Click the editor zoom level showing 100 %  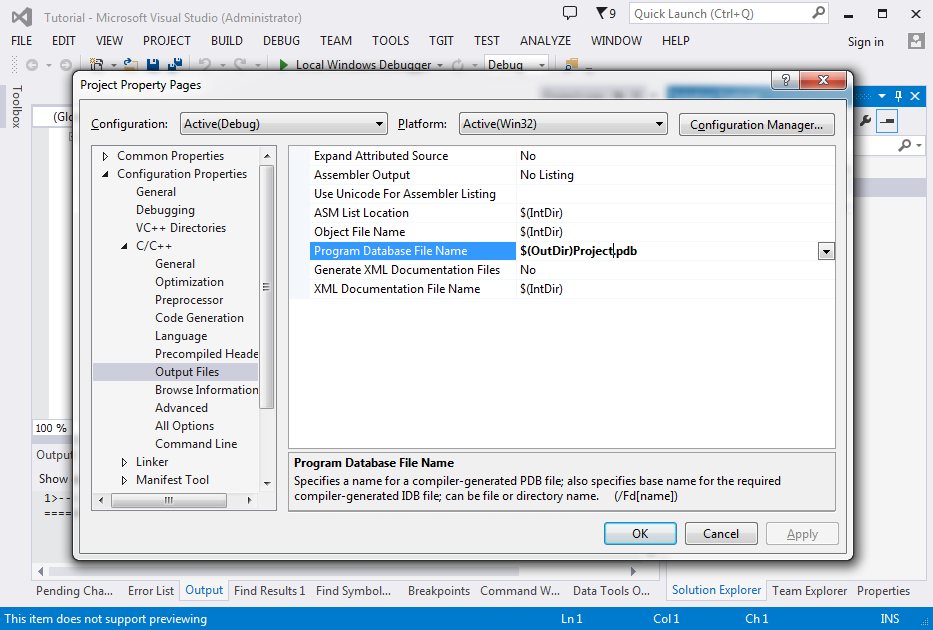[51, 428]
